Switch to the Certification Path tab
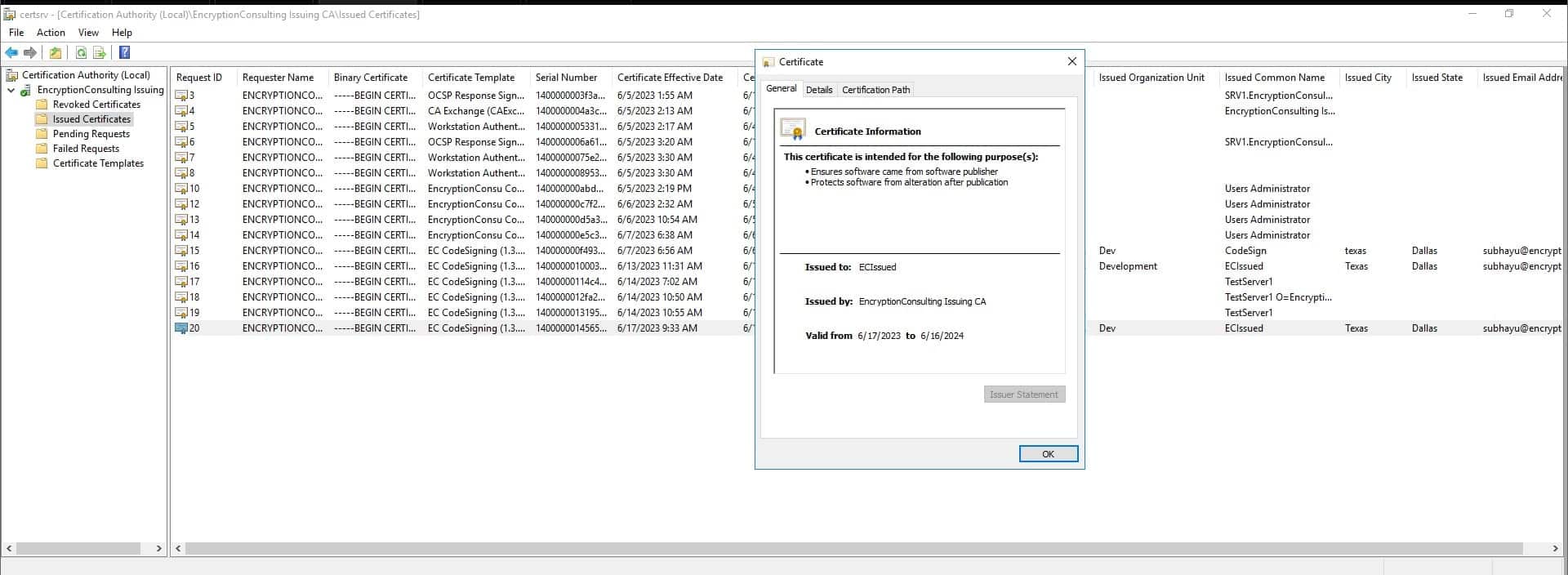The width and height of the screenshot is (1568, 575). (875, 90)
